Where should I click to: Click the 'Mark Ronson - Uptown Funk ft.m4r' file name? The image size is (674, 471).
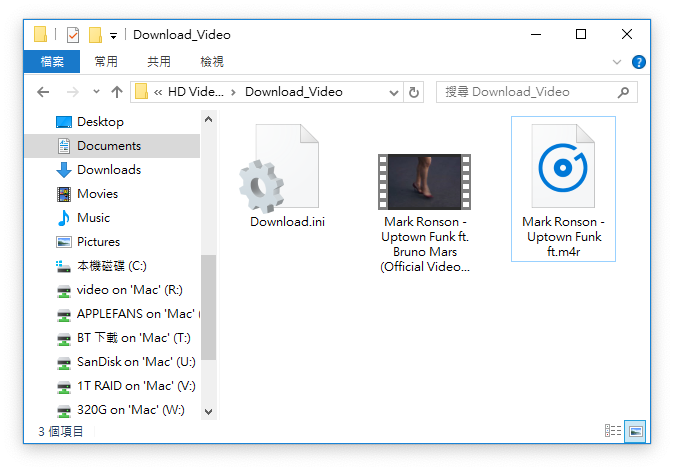tap(563, 237)
